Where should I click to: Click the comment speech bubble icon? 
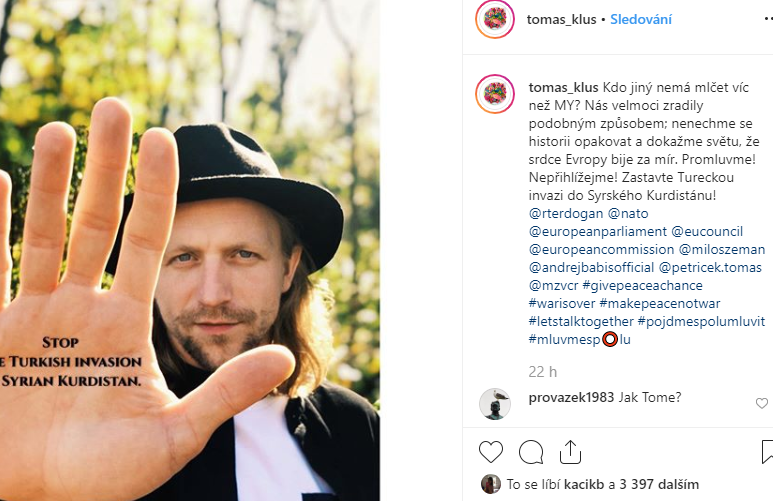[531, 451]
